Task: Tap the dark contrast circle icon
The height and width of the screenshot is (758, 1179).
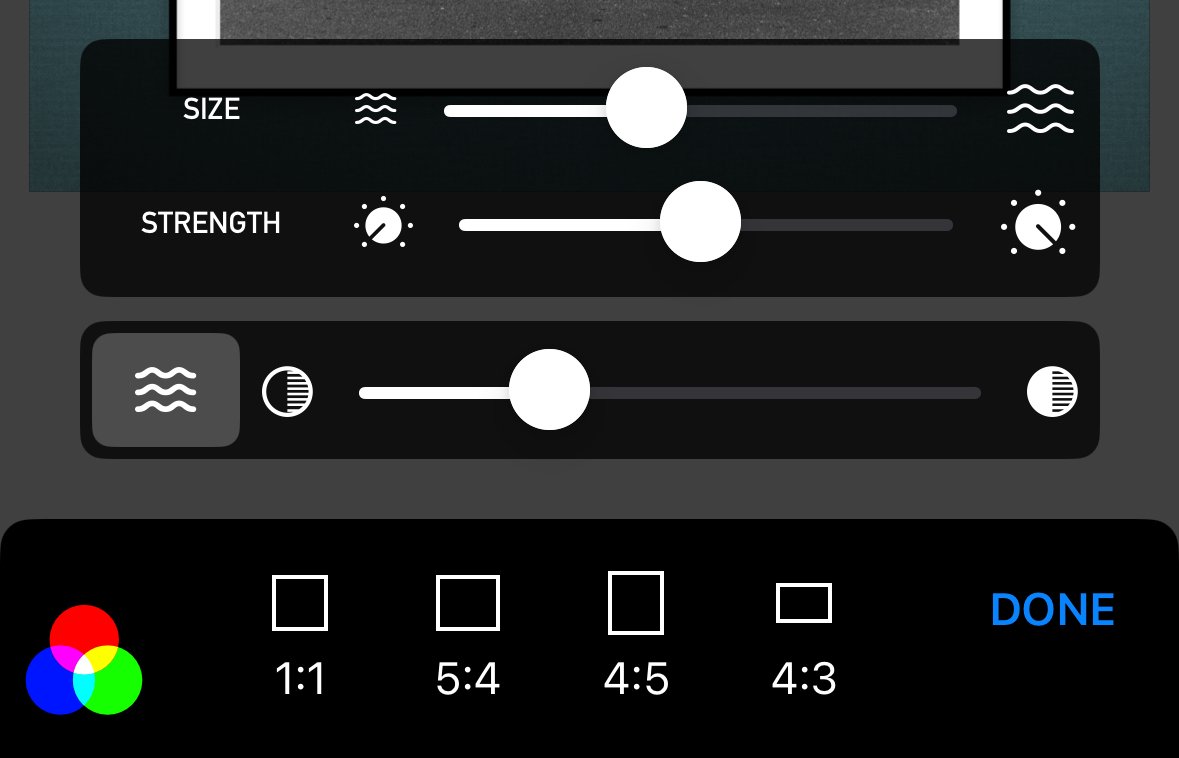Action: click(x=1052, y=391)
